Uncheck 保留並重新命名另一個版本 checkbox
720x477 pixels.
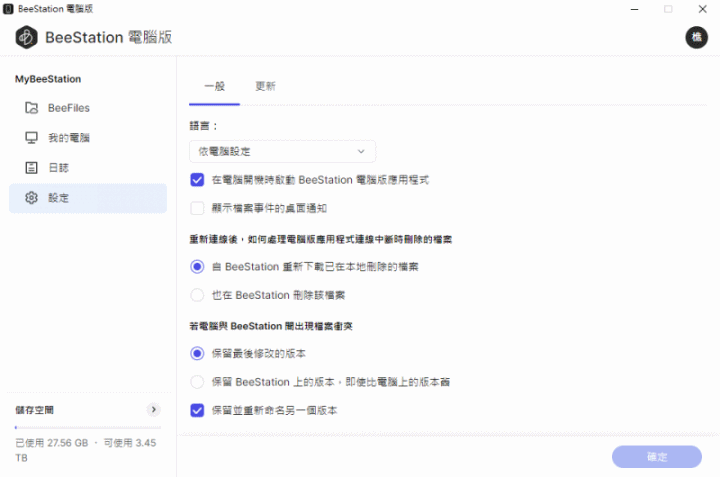coord(197,410)
